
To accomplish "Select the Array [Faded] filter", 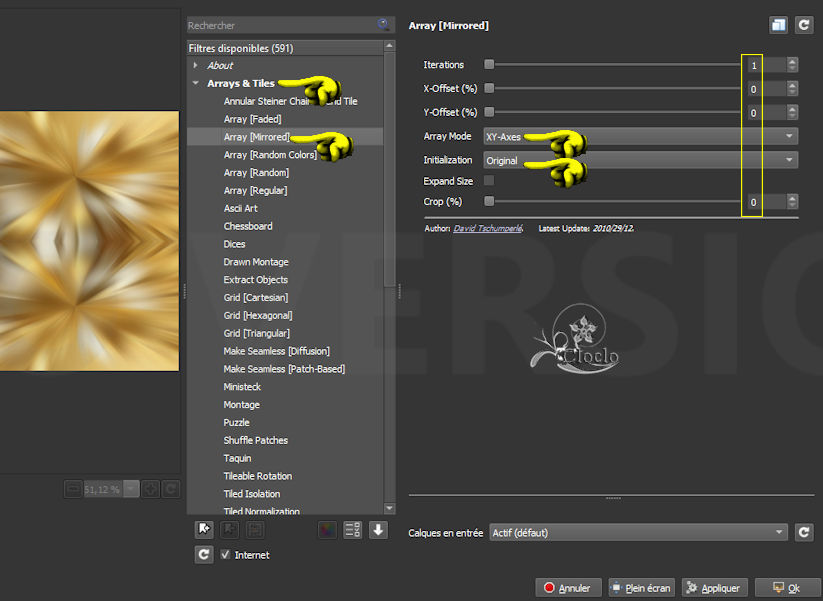I will tap(252, 119).
